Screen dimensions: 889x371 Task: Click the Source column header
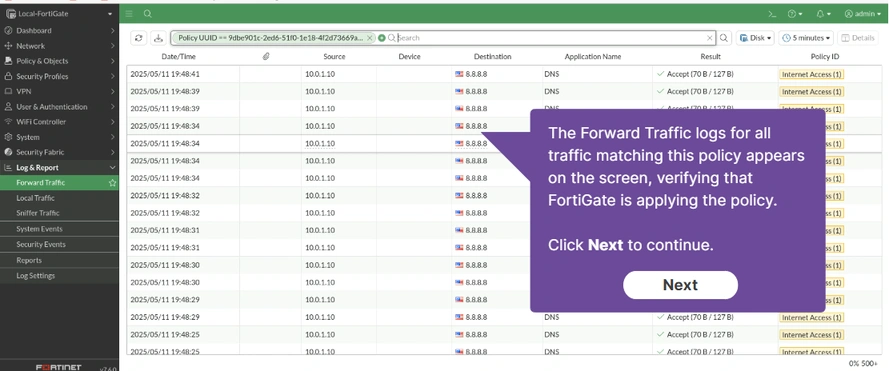click(x=335, y=57)
